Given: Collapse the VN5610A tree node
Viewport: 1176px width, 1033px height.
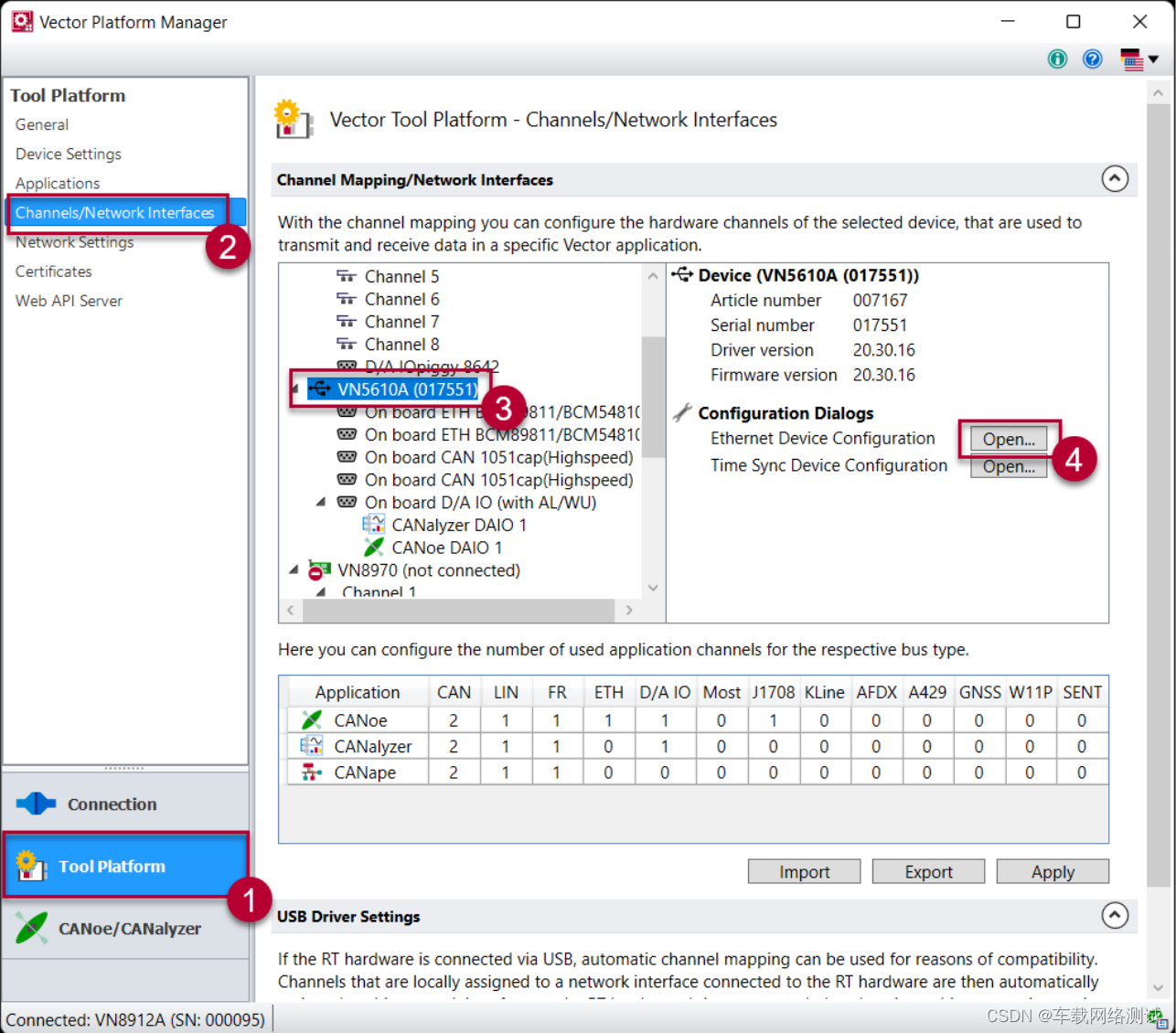Looking at the screenshot, I should point(294,389).
